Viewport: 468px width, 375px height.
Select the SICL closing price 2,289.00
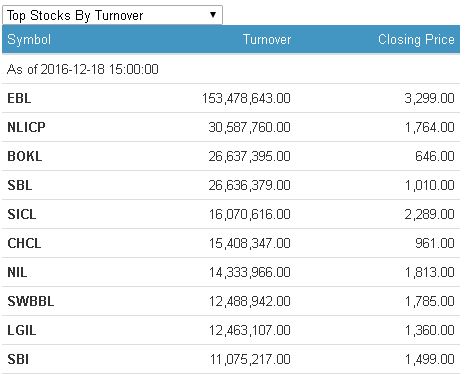coord(429,214)
